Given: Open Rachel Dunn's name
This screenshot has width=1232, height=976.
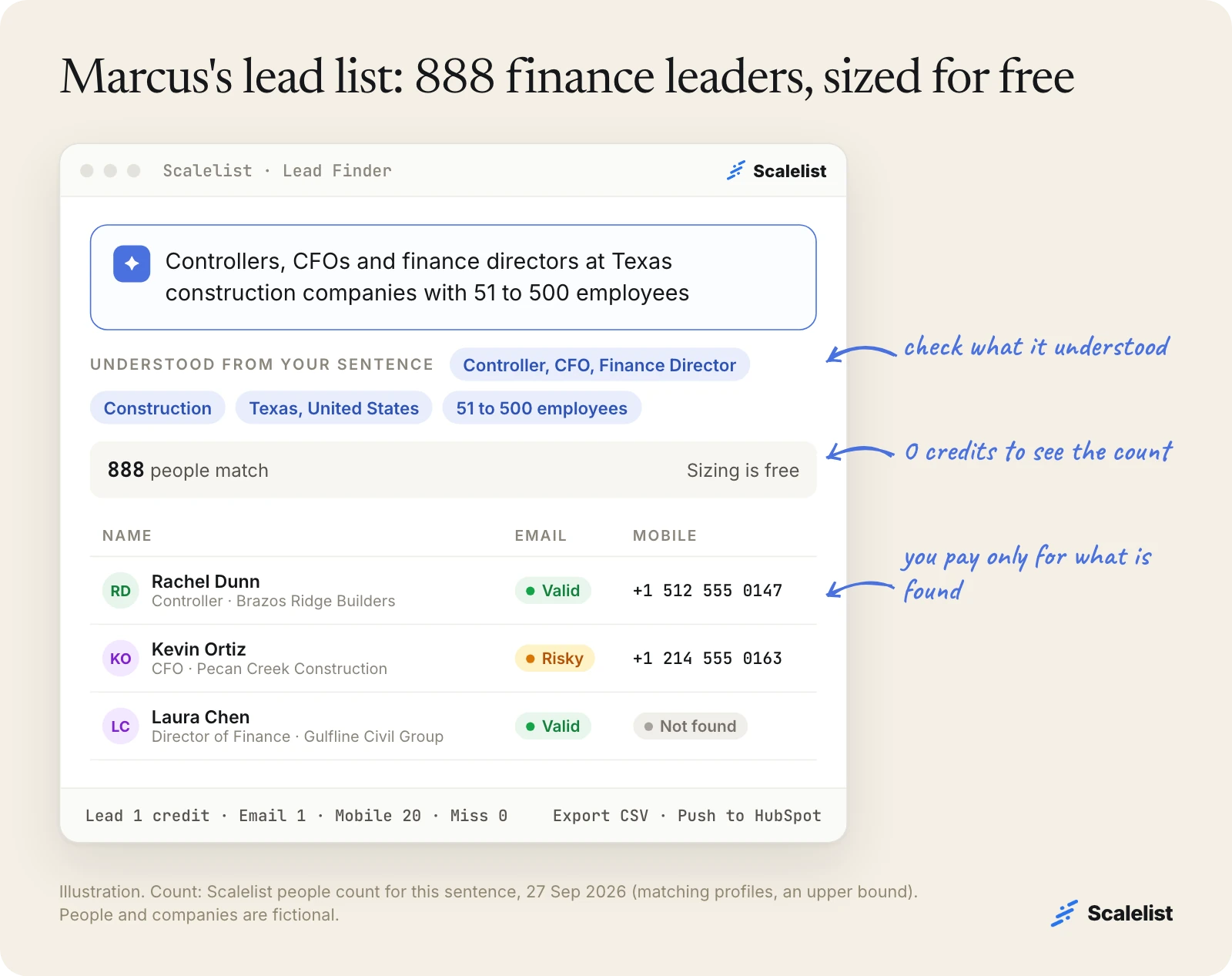Looking at the screenshot, I should click(x=206, y=582).
